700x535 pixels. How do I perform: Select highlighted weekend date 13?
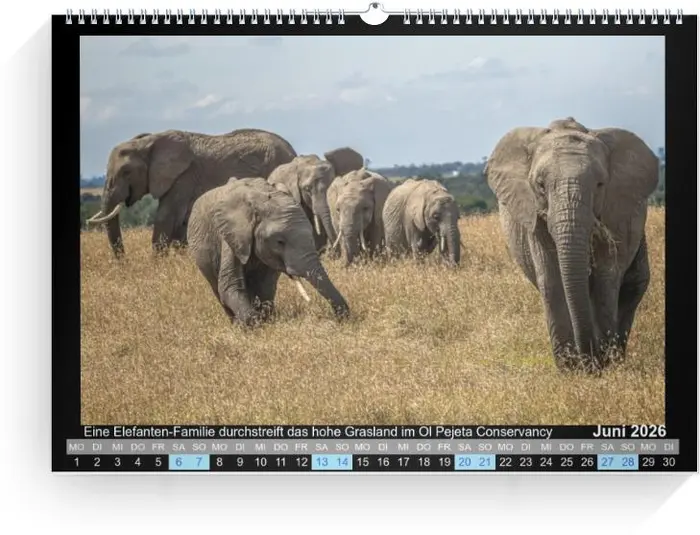click(321, 462)
